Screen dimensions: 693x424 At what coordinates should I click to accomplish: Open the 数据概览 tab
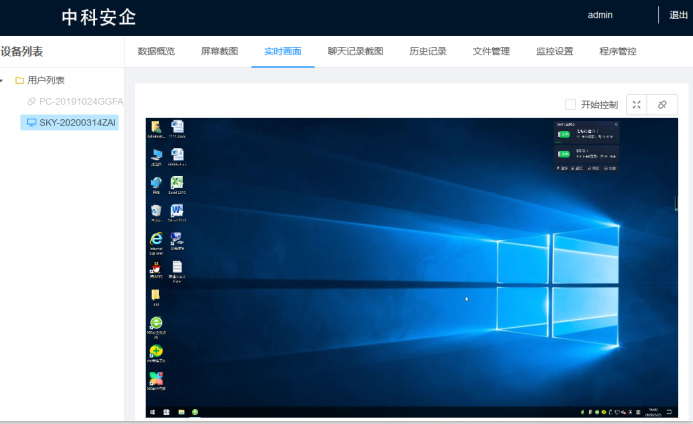pyautogui.click(x=156, y=51)
